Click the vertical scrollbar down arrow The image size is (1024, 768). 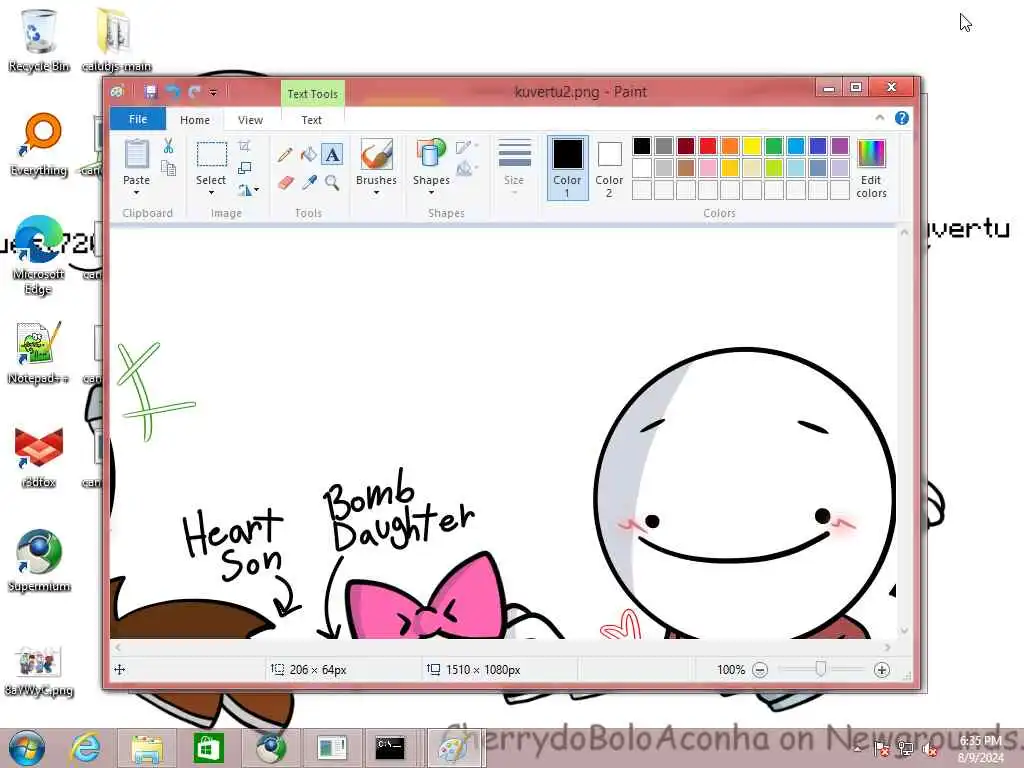coord(904,630)
